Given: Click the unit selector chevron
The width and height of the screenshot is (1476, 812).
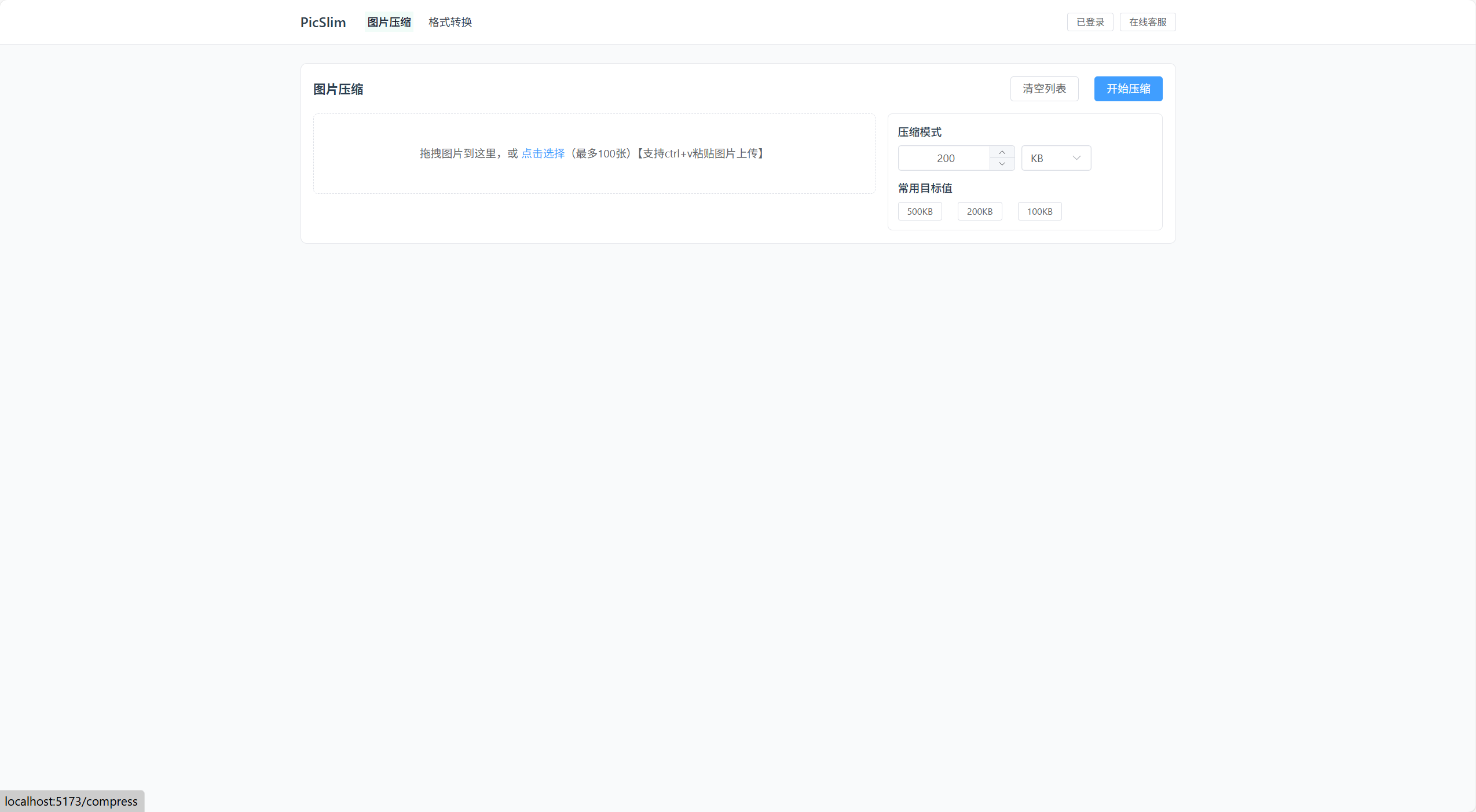Looking at the screenshot, I should coord(1075,158).
